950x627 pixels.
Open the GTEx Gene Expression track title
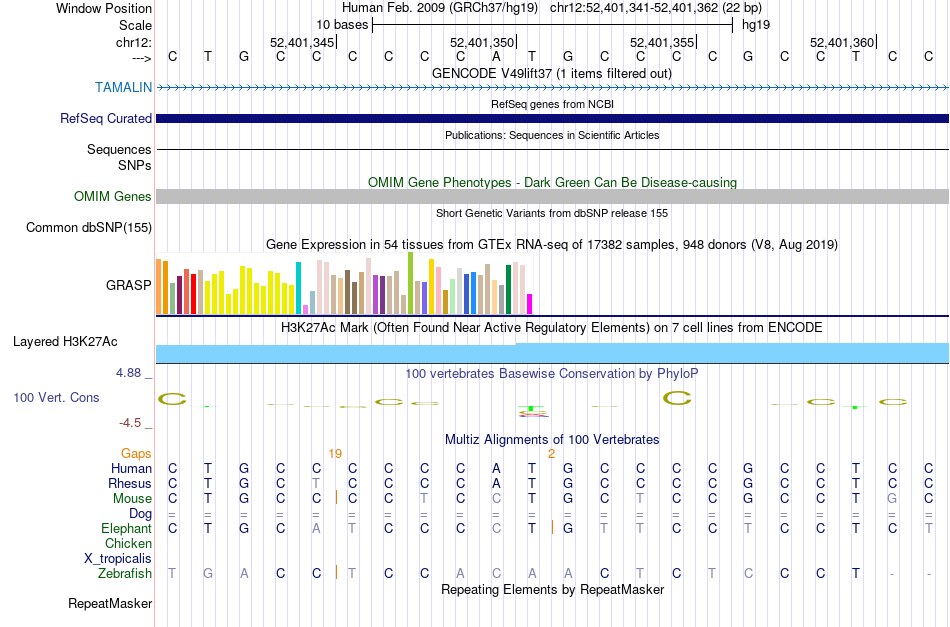click(552, 245)
